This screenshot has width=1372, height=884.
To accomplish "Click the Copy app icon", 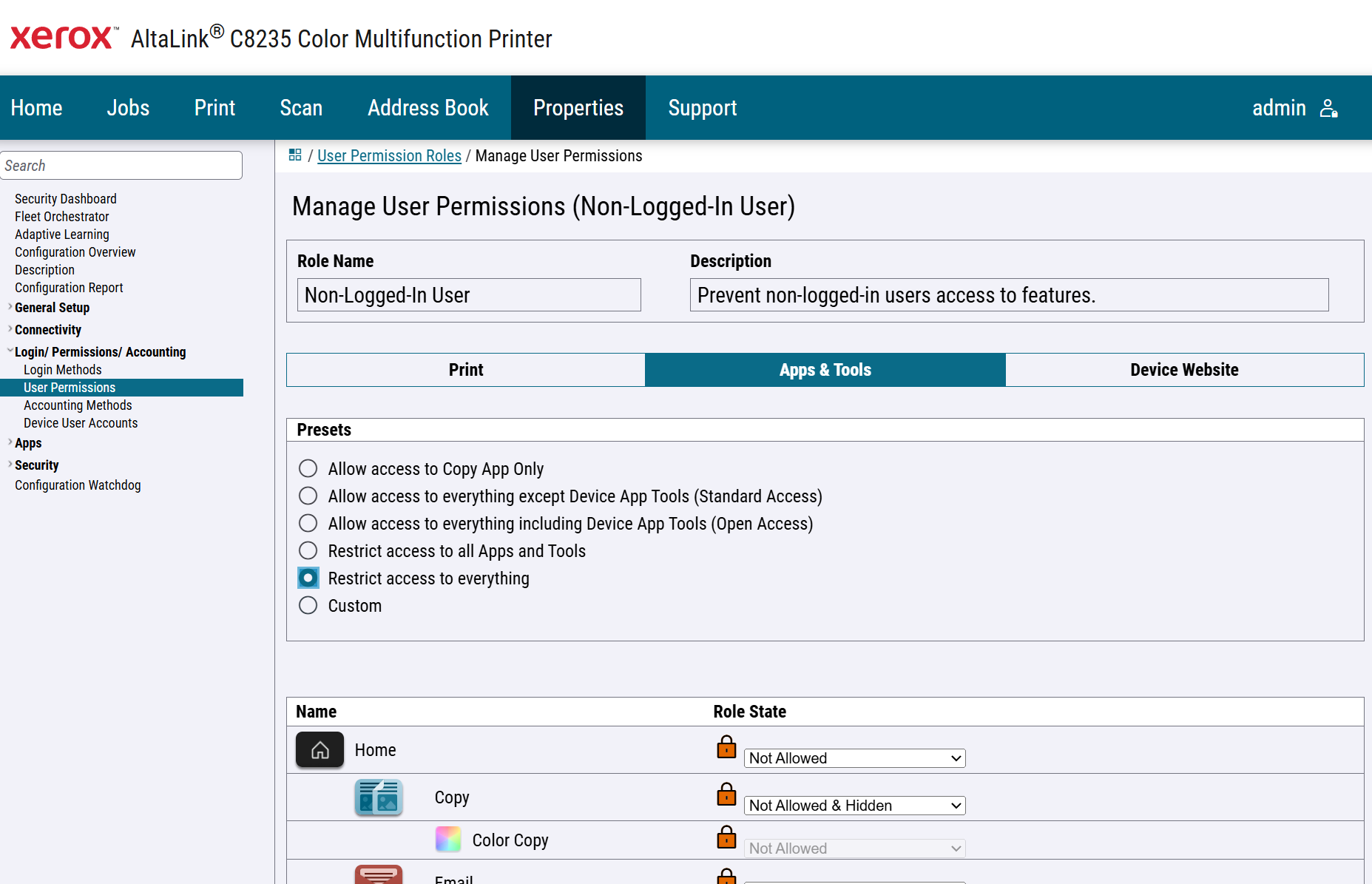I will pyautogui.click(x=379, y=797).
